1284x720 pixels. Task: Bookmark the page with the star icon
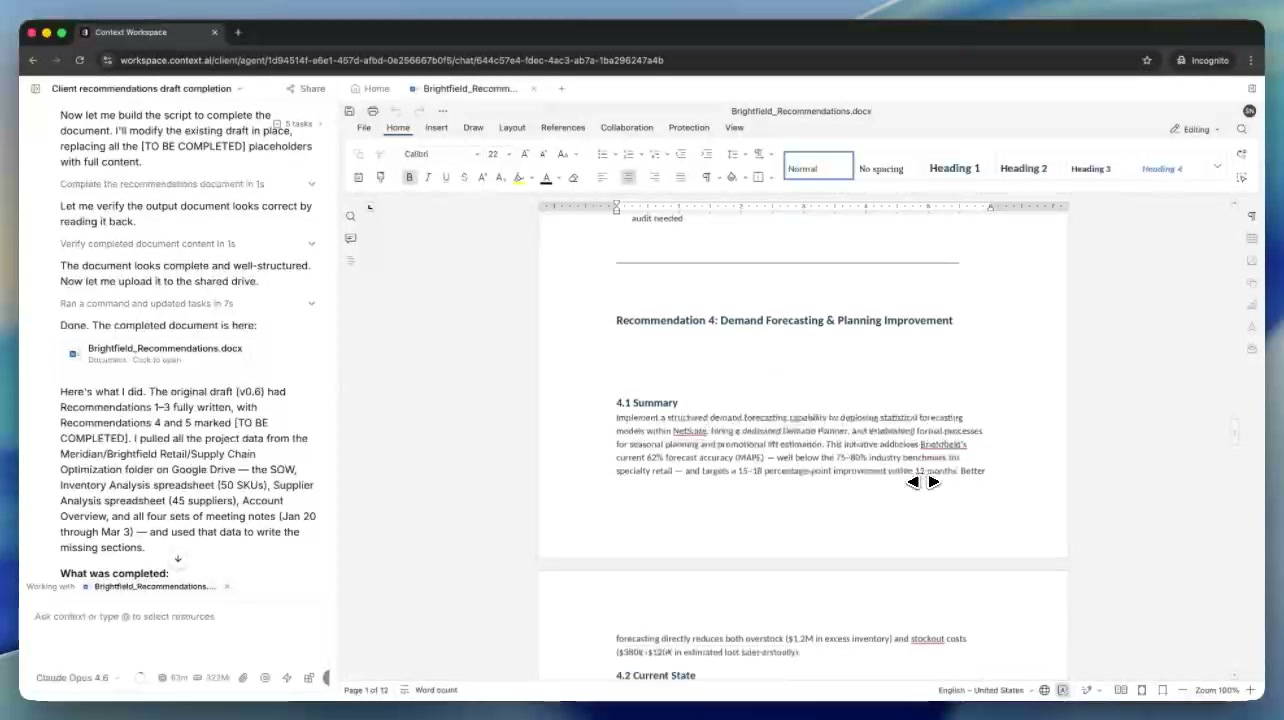point(1147,60)
